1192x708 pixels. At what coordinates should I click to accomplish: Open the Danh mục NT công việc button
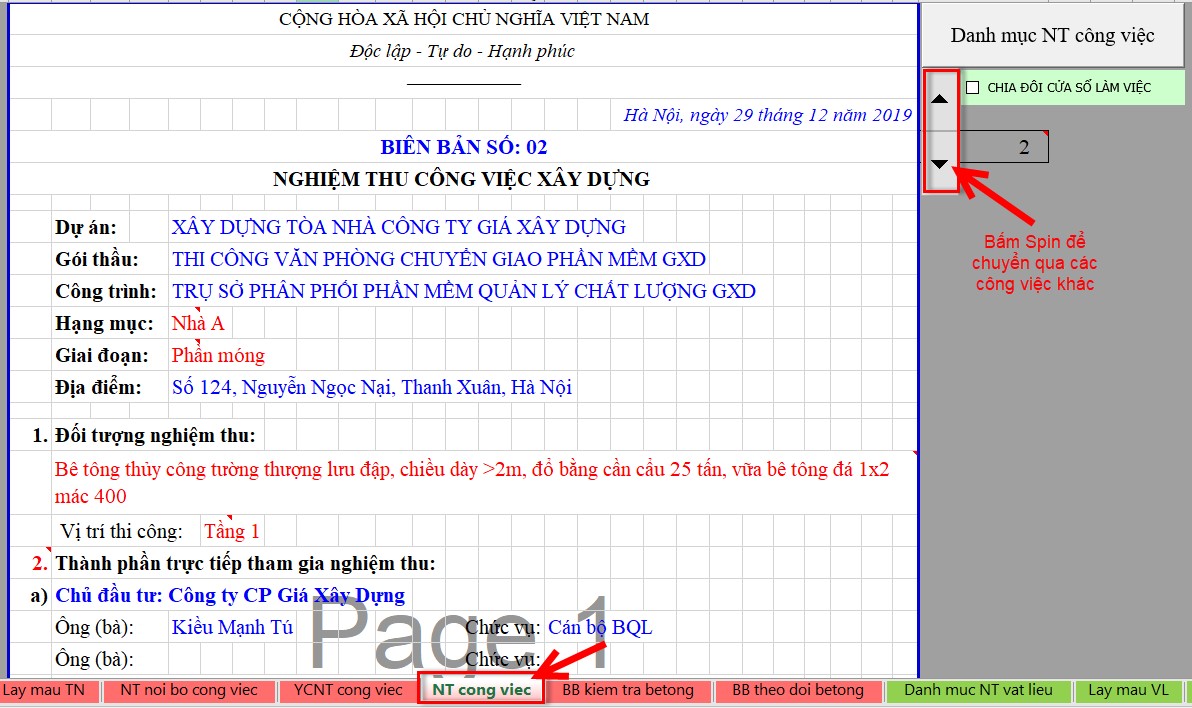[1052, 36]
